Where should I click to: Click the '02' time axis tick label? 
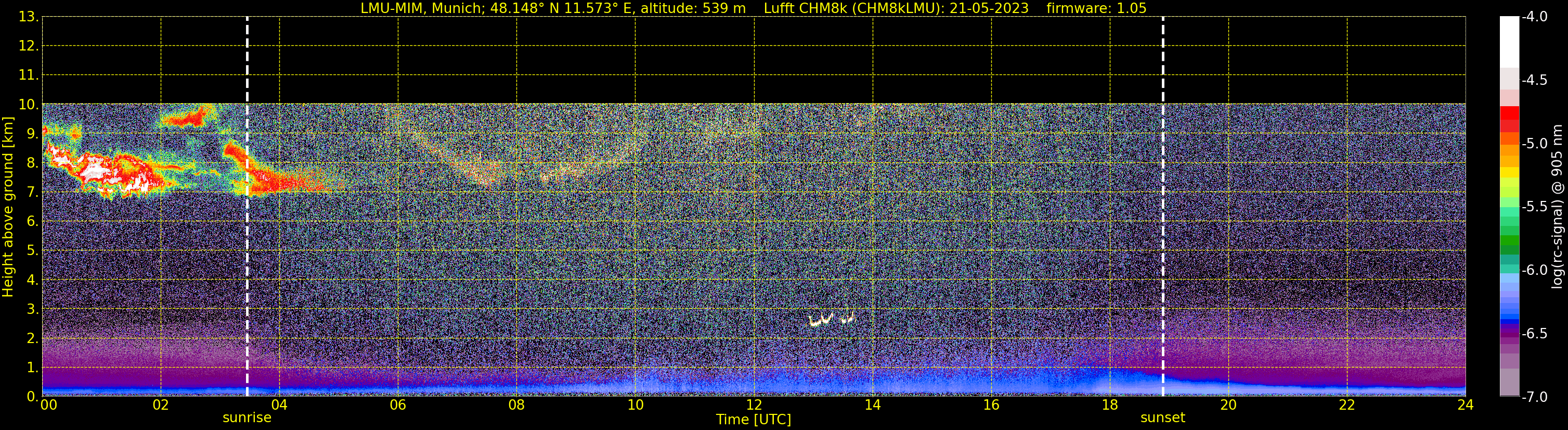pos(161,405)
